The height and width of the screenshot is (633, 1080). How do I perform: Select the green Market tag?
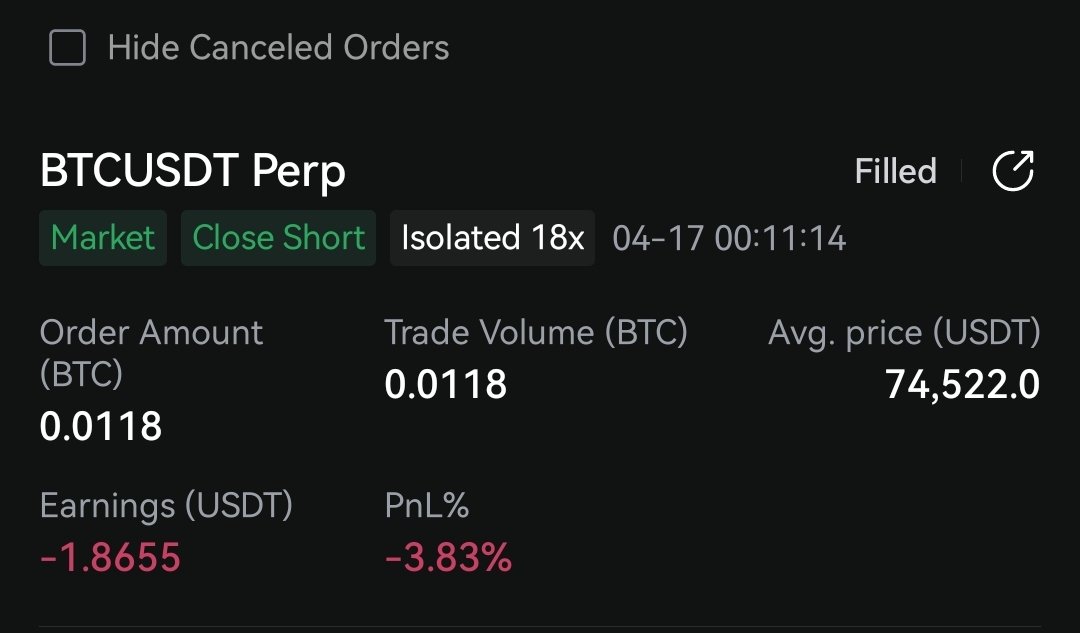(x=103, y=238)
